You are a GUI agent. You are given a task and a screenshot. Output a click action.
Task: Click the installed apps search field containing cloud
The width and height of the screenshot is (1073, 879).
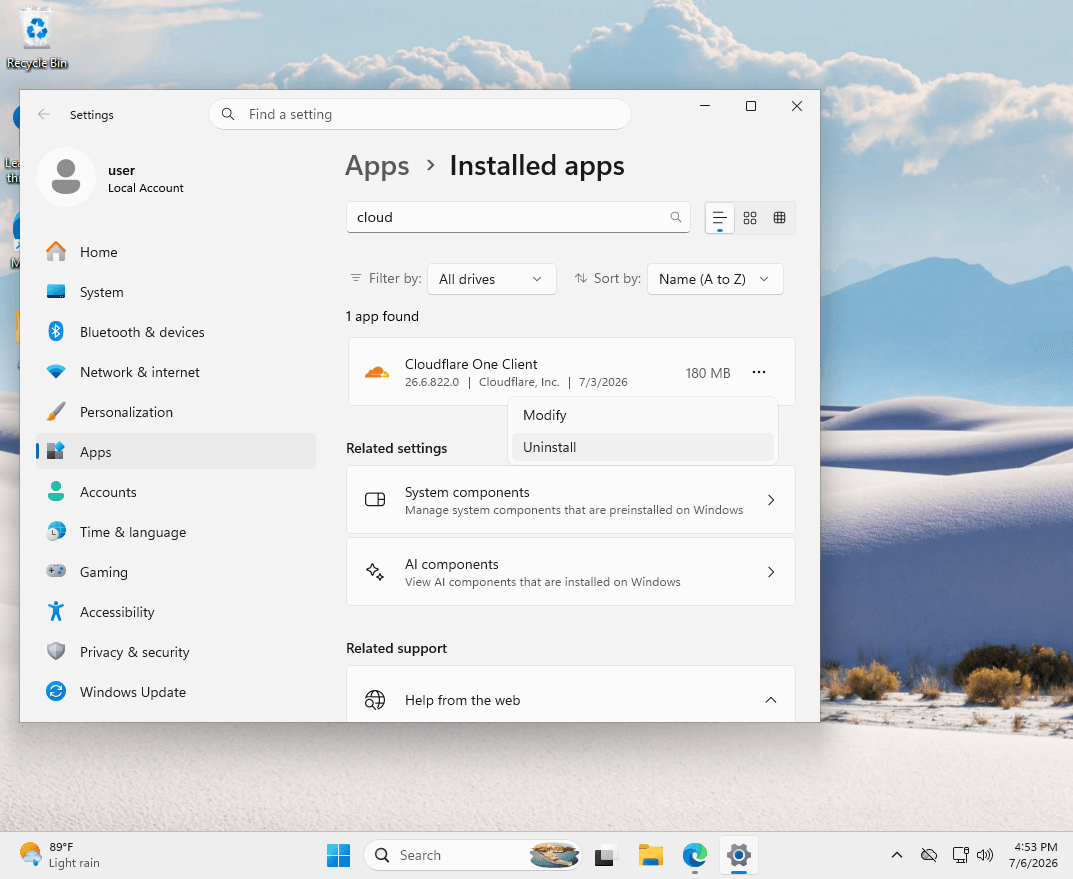[518, 217]
